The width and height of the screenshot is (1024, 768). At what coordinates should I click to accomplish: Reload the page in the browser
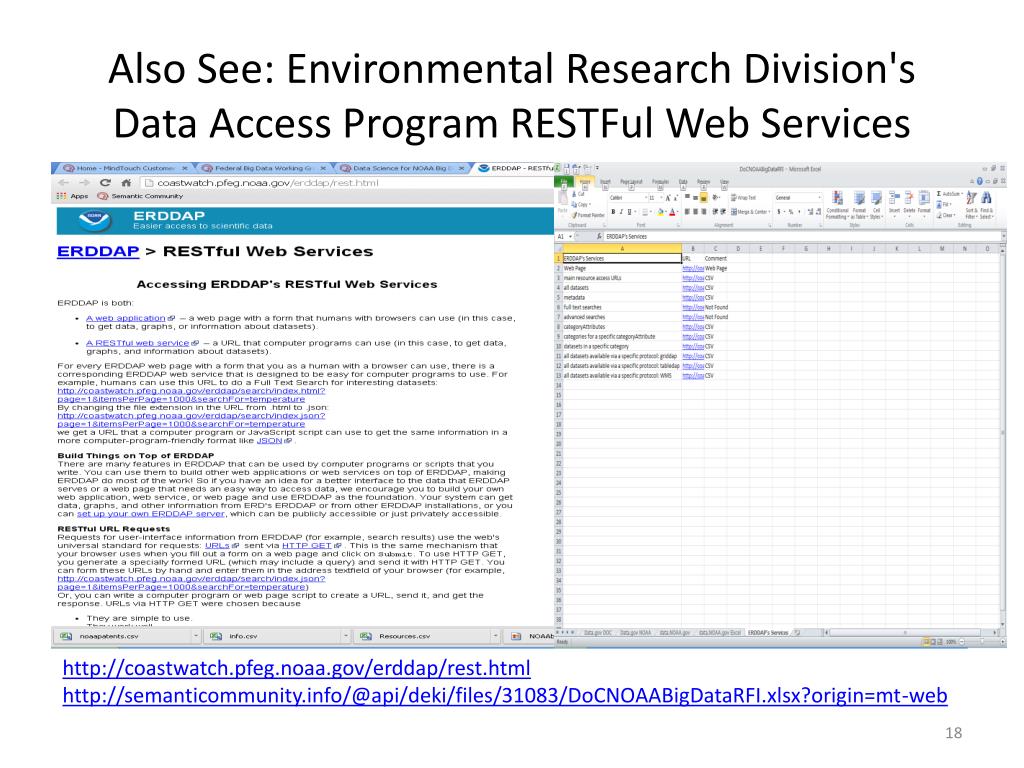coord(105,183)
